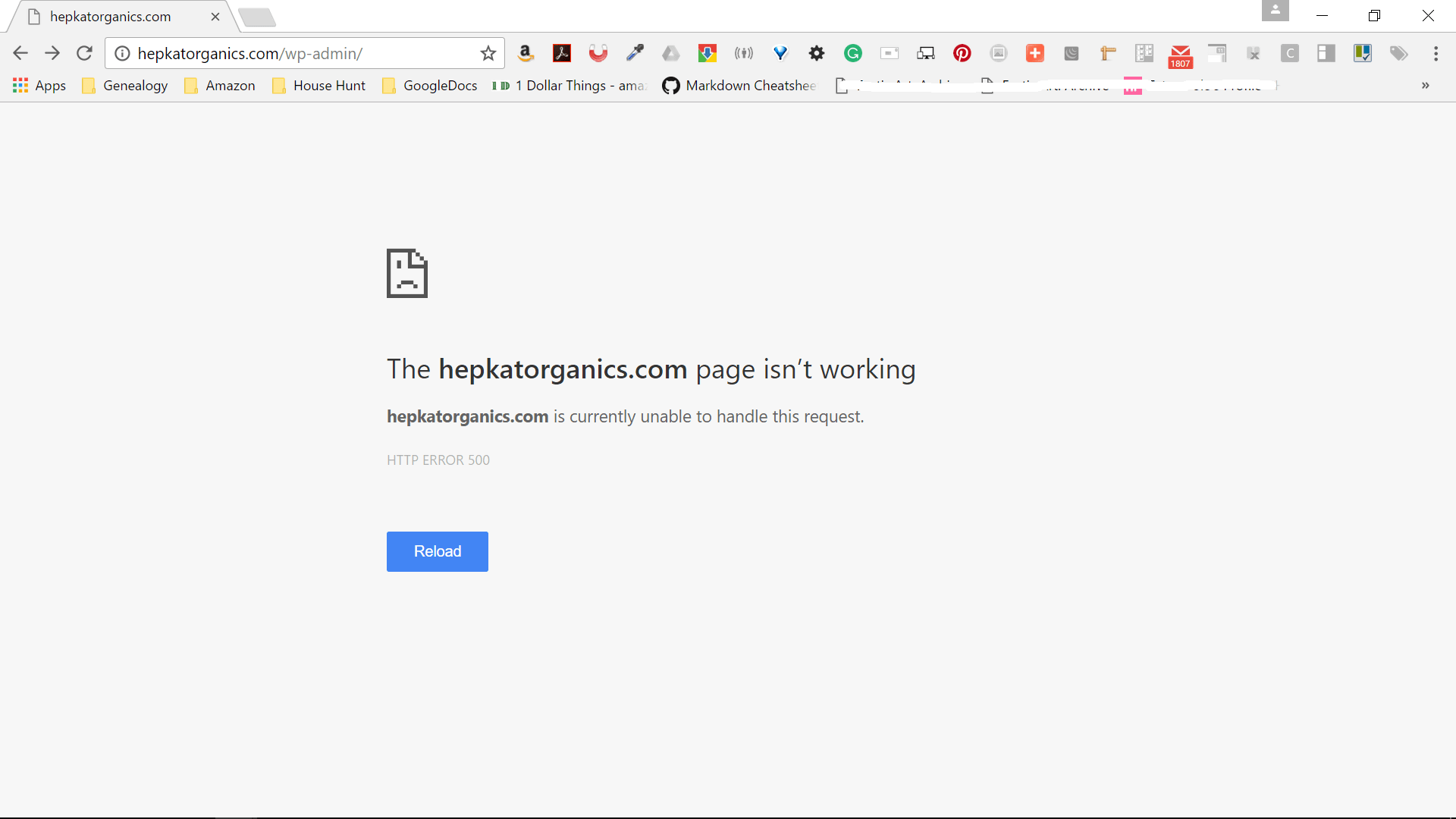Go back to the previous page
Viewport: 1456px width, 819px height.
point(20,53)
